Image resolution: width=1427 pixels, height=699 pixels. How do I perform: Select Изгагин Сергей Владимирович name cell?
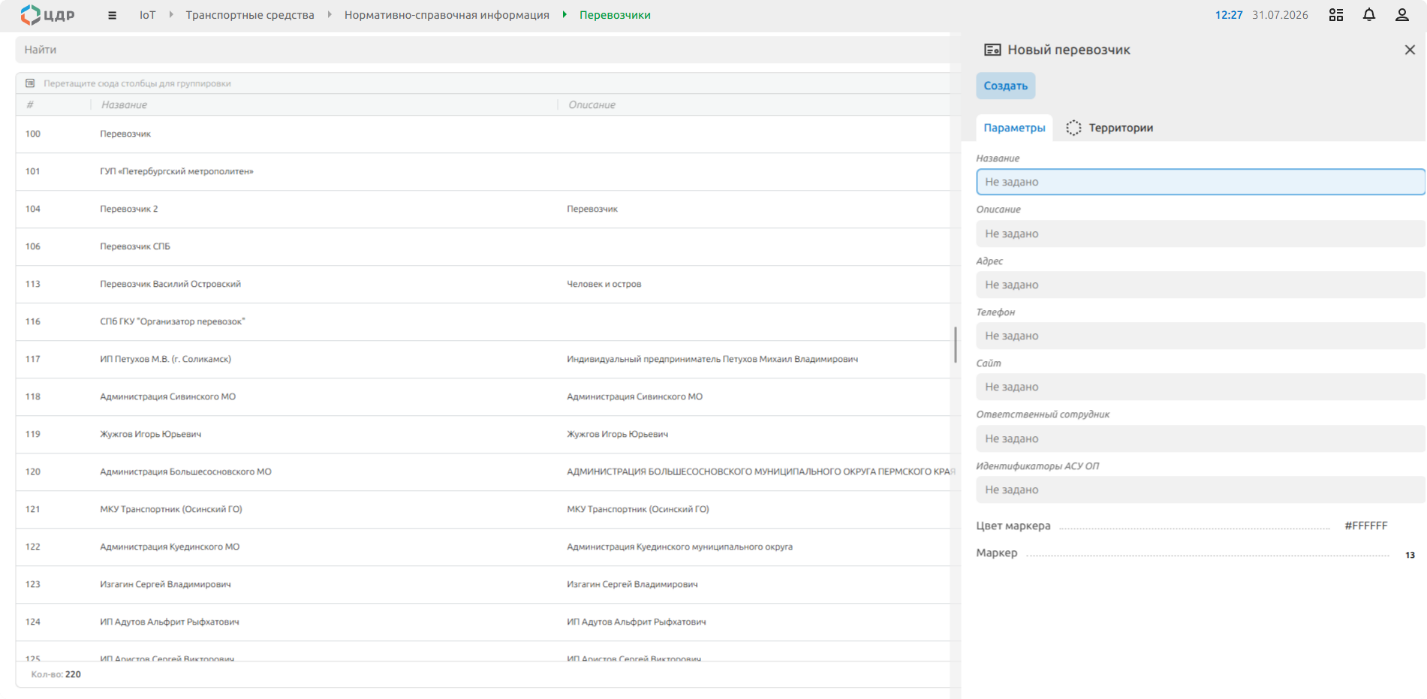[165, 584]
